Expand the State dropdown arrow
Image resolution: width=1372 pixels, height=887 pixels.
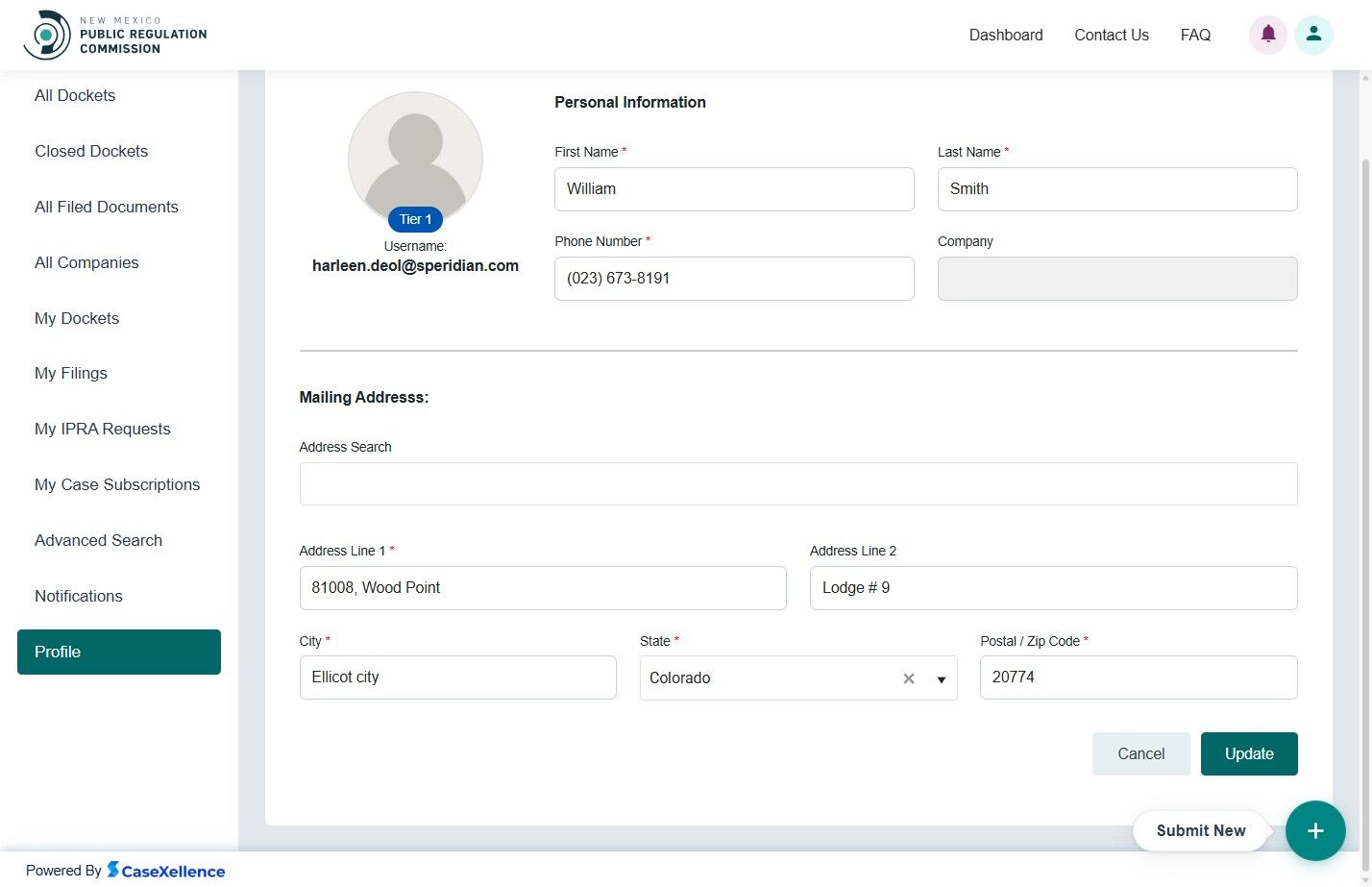pyautogui.click(x=942, y=679)
